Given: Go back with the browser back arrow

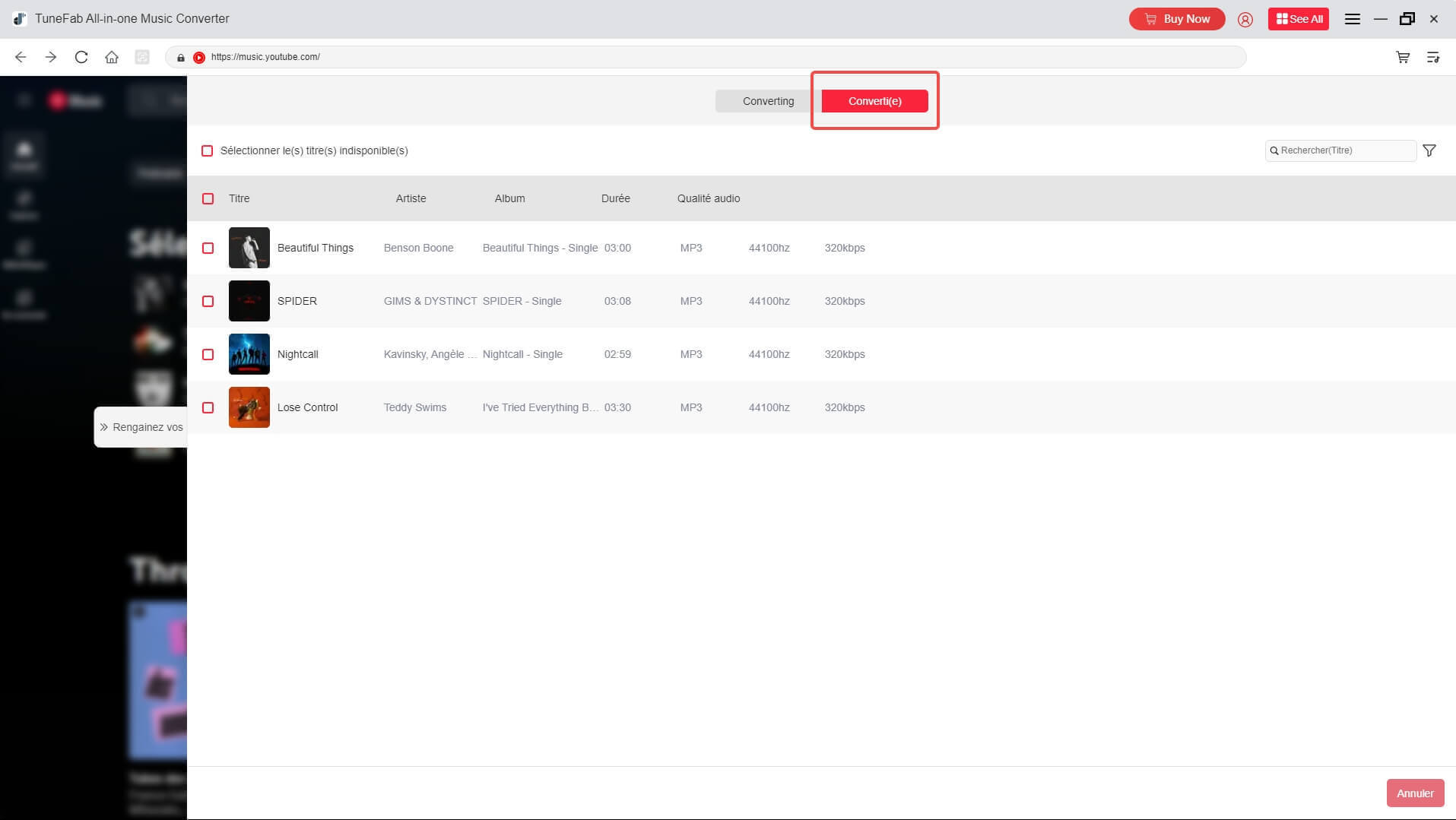Looking at the screenshot, I should (x=21, y=57).
